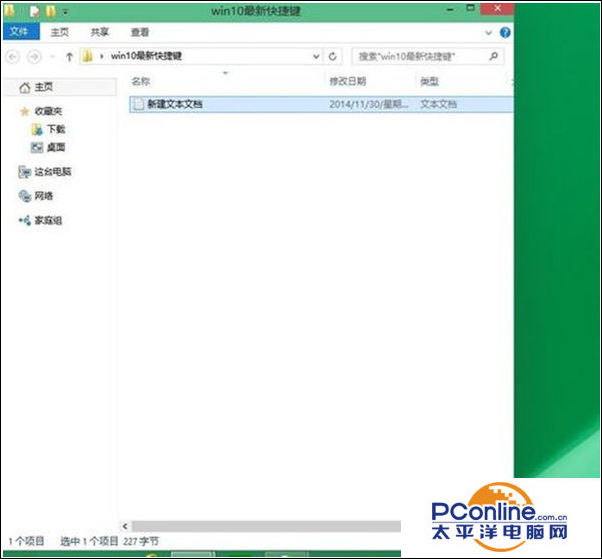Expand the address bar history dropdown

pos(316,57)
